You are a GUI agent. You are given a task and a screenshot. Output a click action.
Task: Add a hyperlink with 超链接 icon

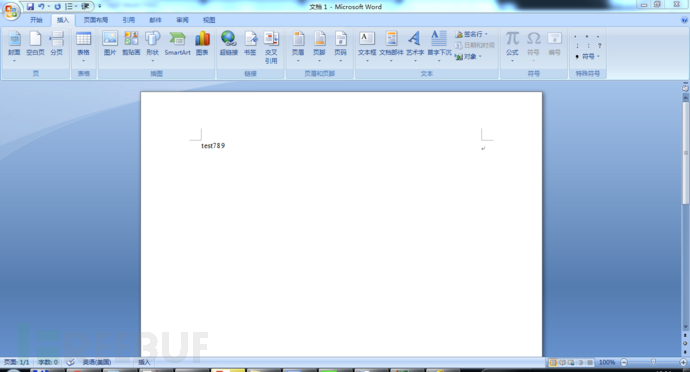pos(228,44)
